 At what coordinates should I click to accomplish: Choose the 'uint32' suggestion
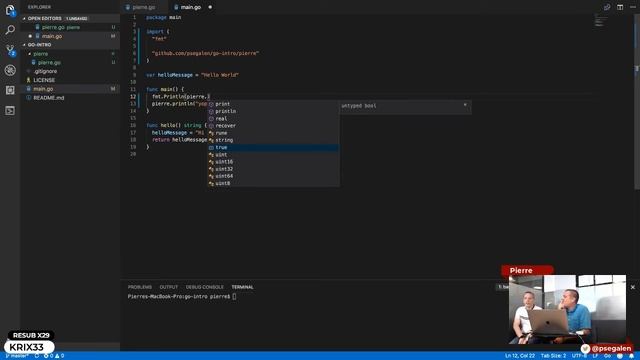tap(273, 169)
